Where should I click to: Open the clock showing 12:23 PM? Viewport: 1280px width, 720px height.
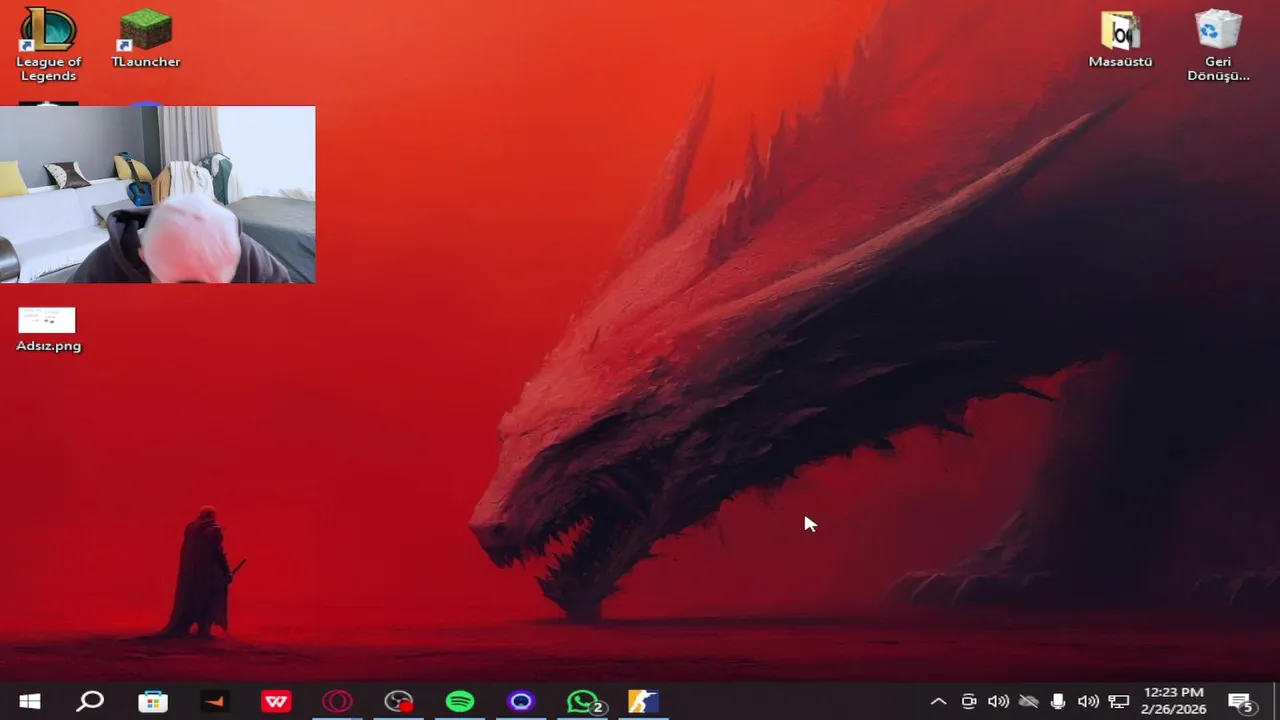[x=1174, y=701]
